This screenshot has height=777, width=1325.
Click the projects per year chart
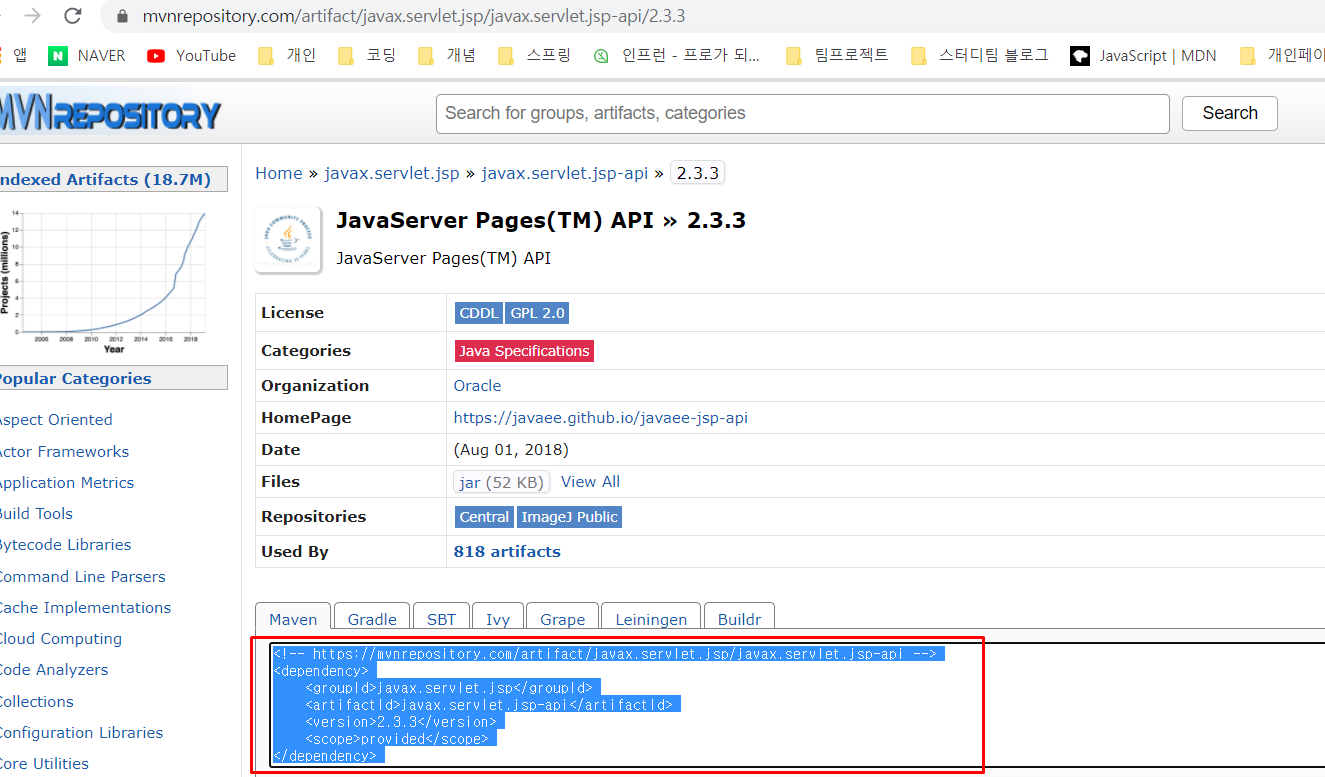coord(104,282)
